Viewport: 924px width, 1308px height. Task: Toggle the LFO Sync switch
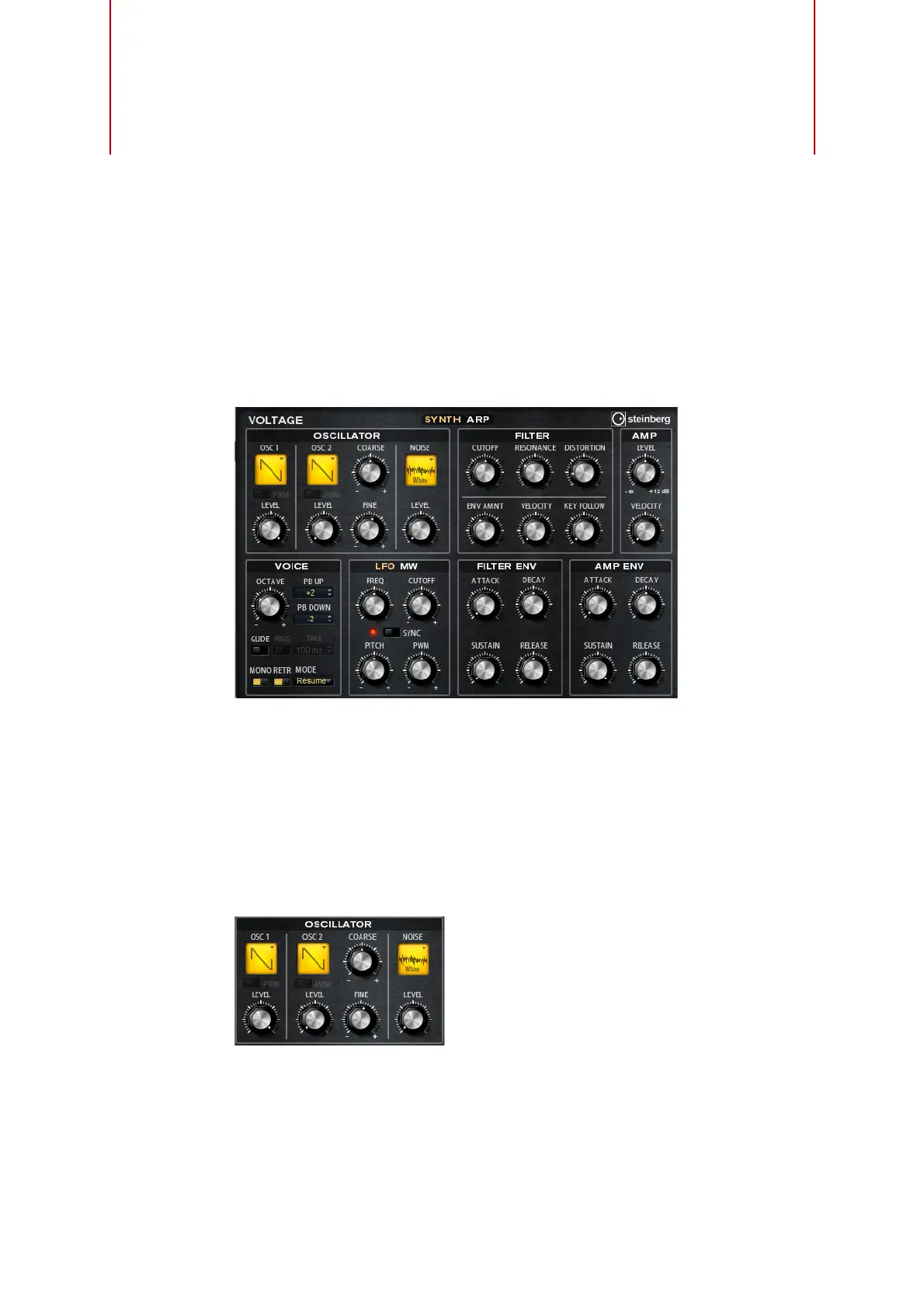click(391, 632)
